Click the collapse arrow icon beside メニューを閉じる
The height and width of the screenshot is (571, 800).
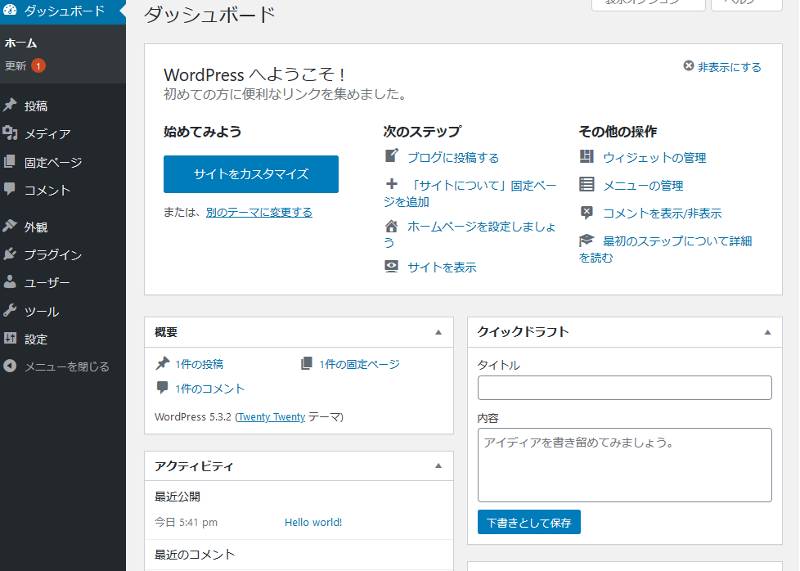(x=10, y=366)
